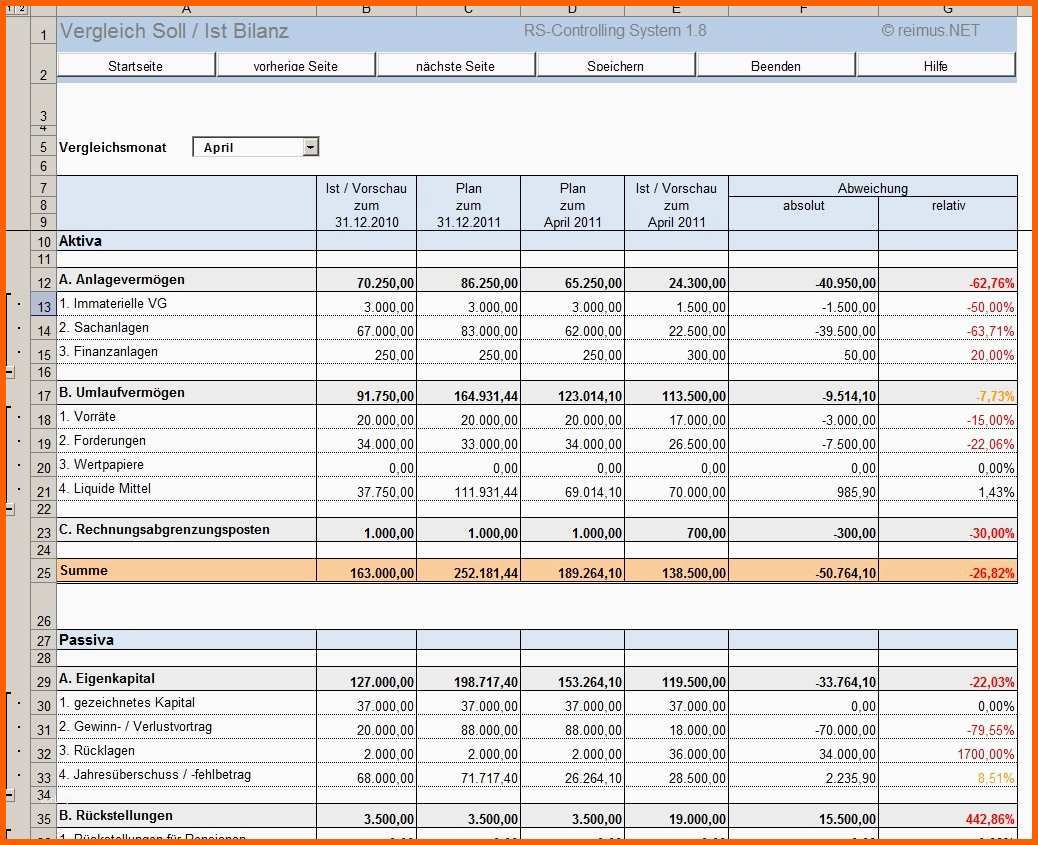Select row header 25
Screen dimensions: 1038x845
[44, 572]
